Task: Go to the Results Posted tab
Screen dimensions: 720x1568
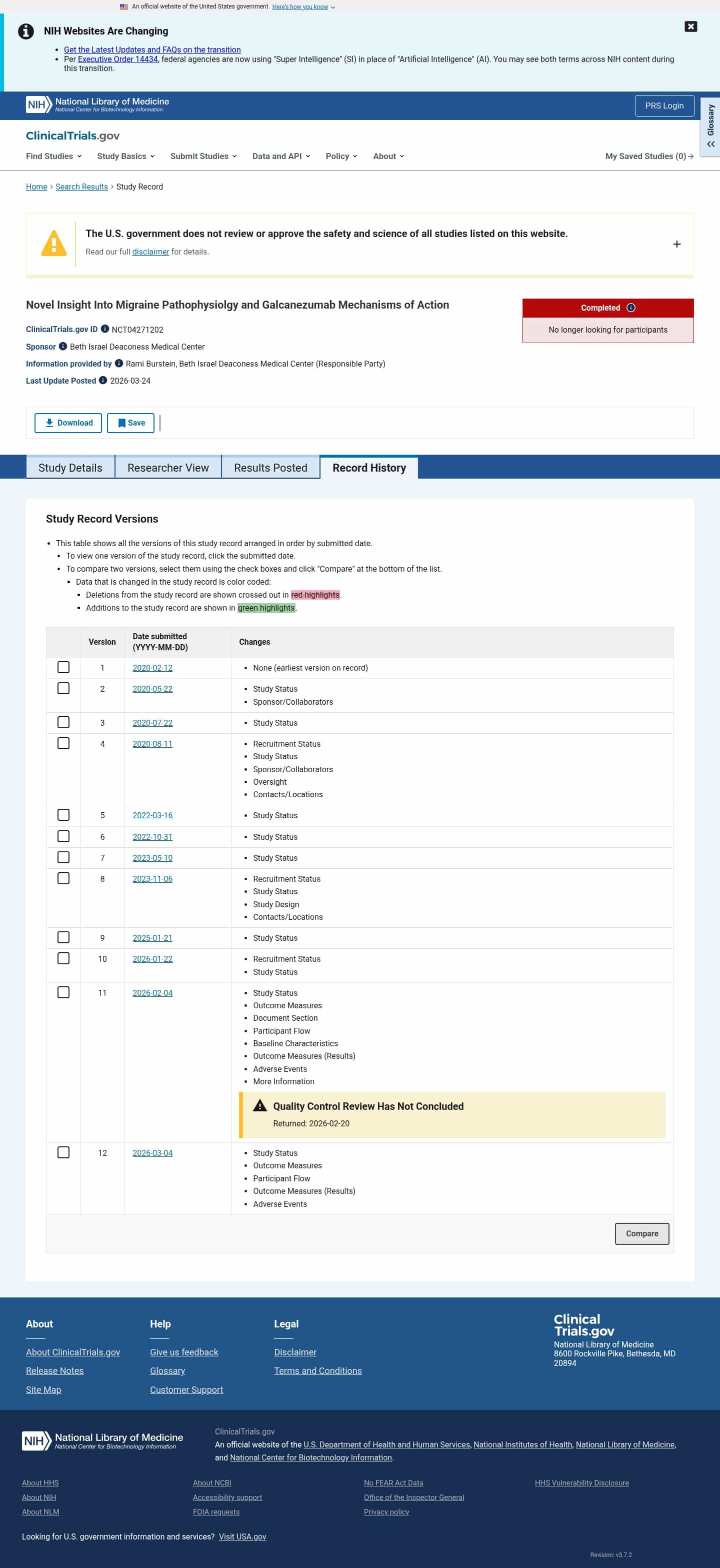Action: 271,468
